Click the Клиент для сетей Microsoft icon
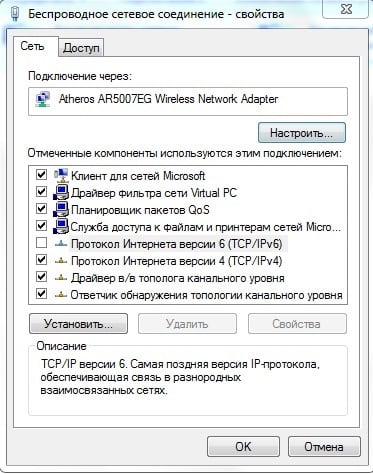This screenshot has height=474, width=373. coord(61,175)
